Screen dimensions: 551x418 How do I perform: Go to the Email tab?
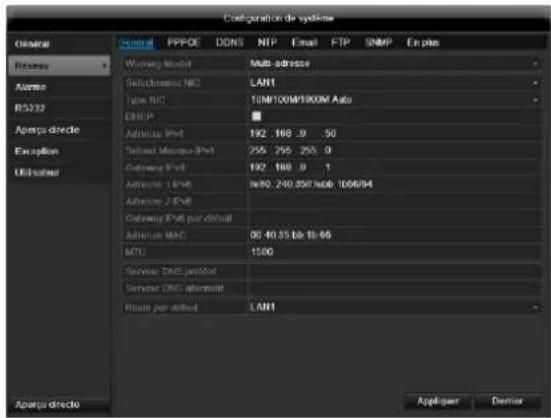pyautogui.click(x=304, y=43)
